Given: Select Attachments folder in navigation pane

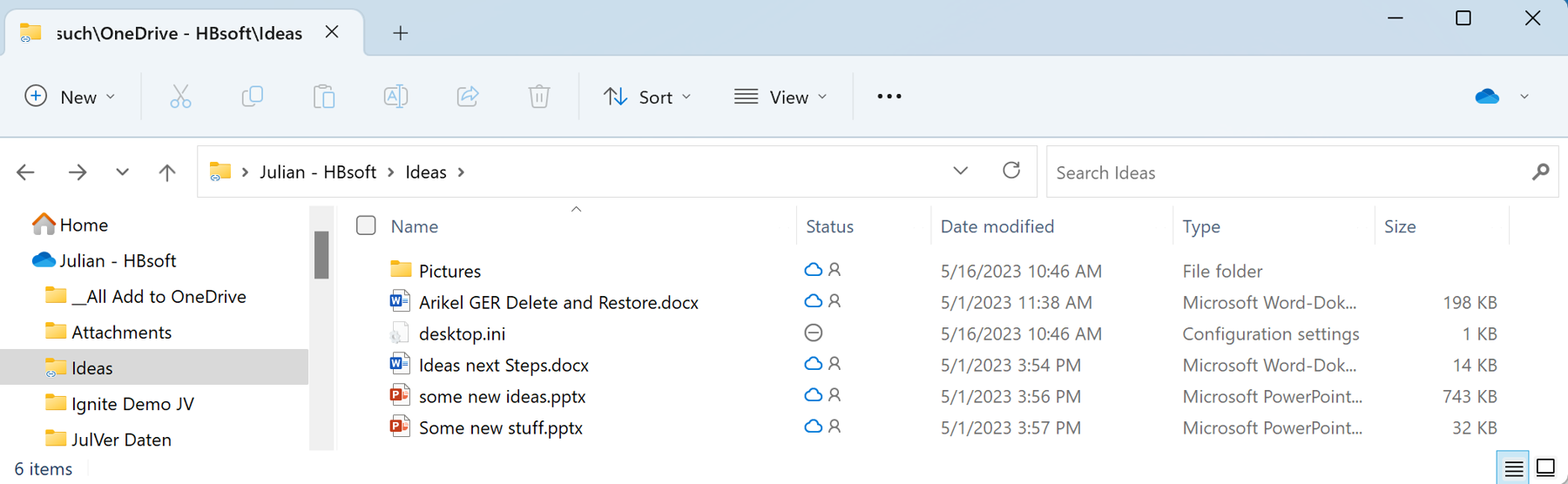Looking at the screenshot, I should click(121, 333).
